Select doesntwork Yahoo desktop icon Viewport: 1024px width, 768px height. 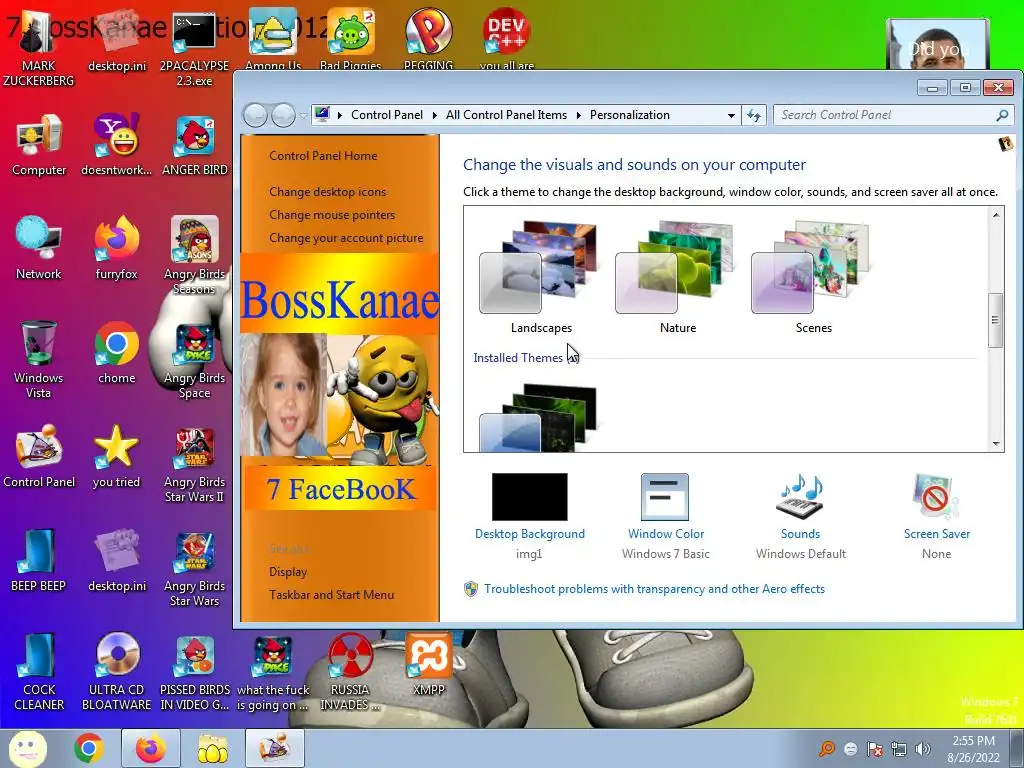tap(116, 145)
